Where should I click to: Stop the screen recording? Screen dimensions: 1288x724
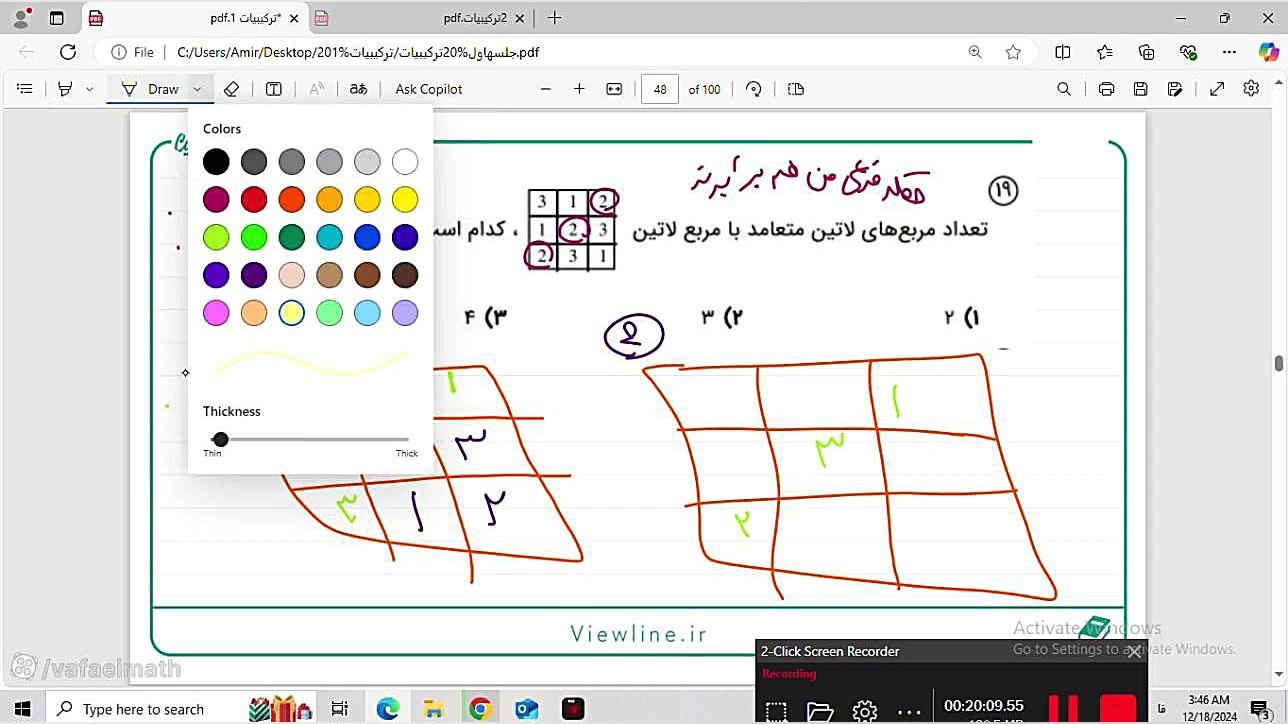click(x=1118, y=709)
